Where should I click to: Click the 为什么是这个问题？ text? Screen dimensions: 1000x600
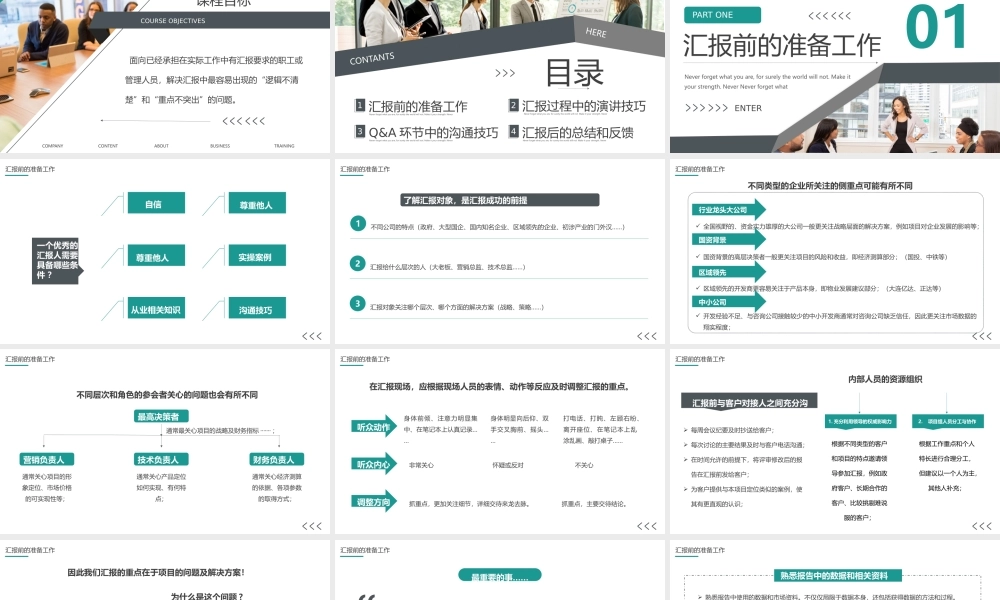click(x=207, y=596)
